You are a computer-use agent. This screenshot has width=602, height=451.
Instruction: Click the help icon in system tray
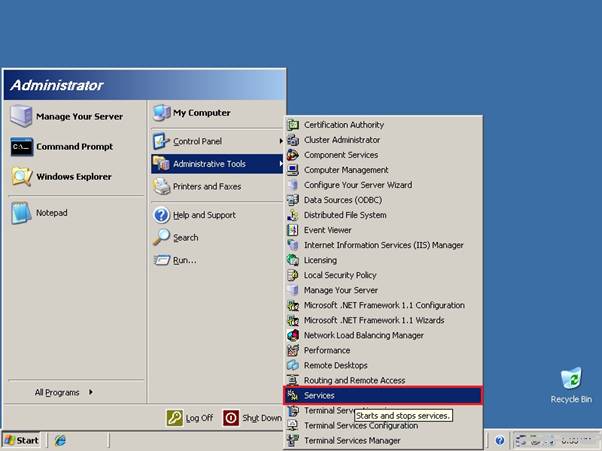(499, 440)
